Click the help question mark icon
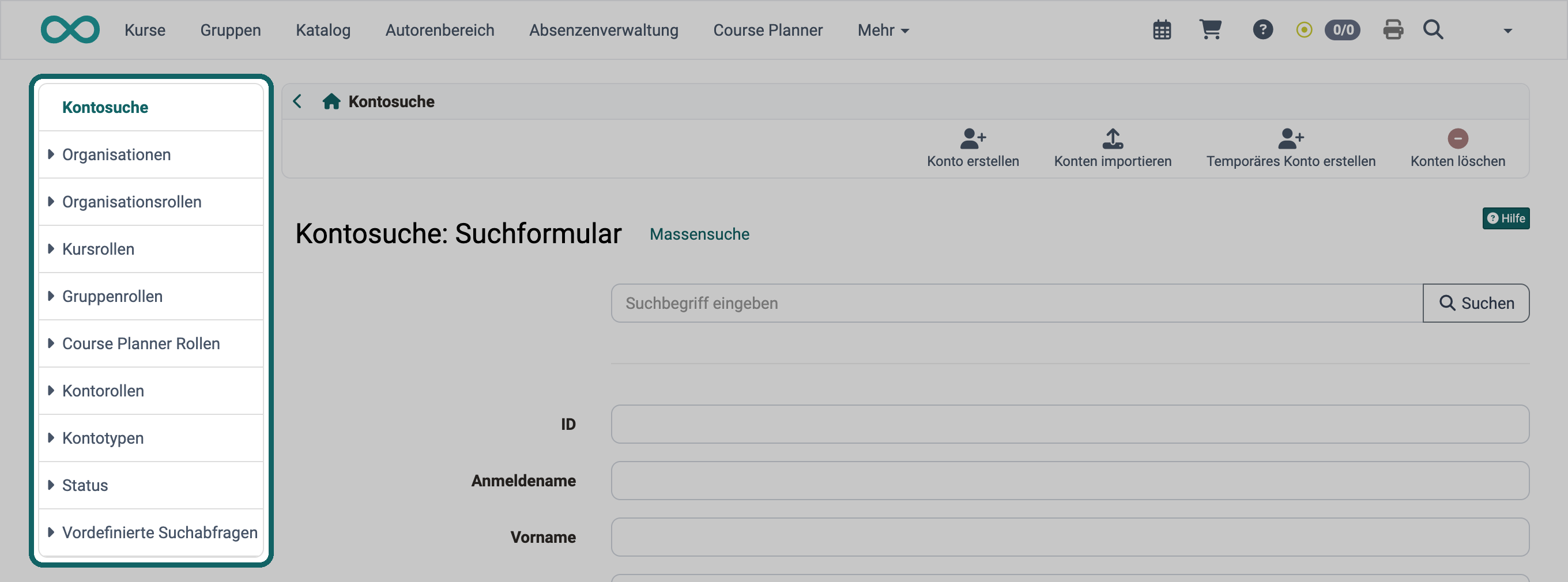Viewport: 1568px width, 582px height. pos(1263,29)
